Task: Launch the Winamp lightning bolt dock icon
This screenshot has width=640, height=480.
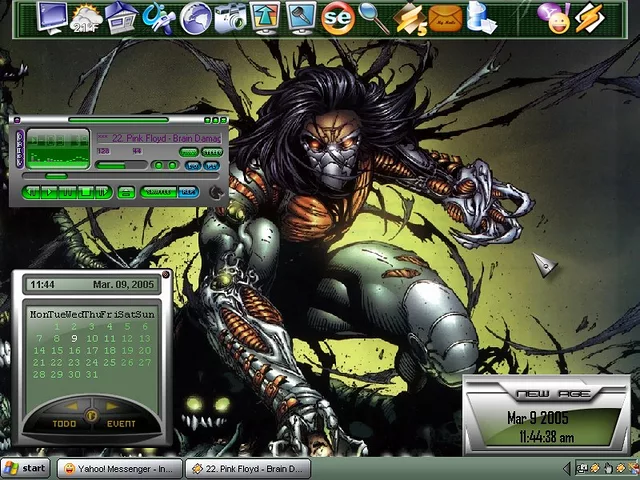Action: pos(589,17)
